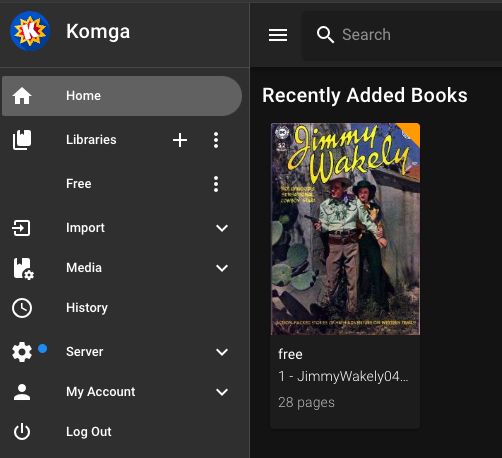The image size is (502, 458).
Task: Click the My Account label
Action: [x=101, y=392]
